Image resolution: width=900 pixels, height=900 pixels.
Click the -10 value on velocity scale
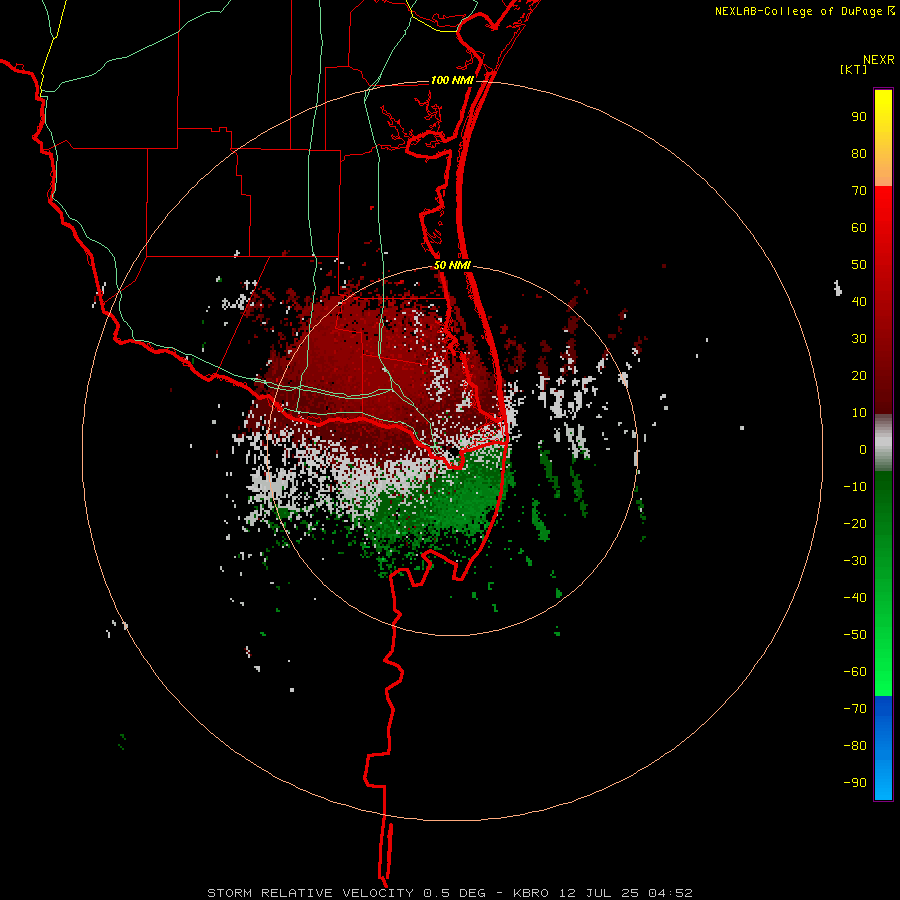[855, 487]
